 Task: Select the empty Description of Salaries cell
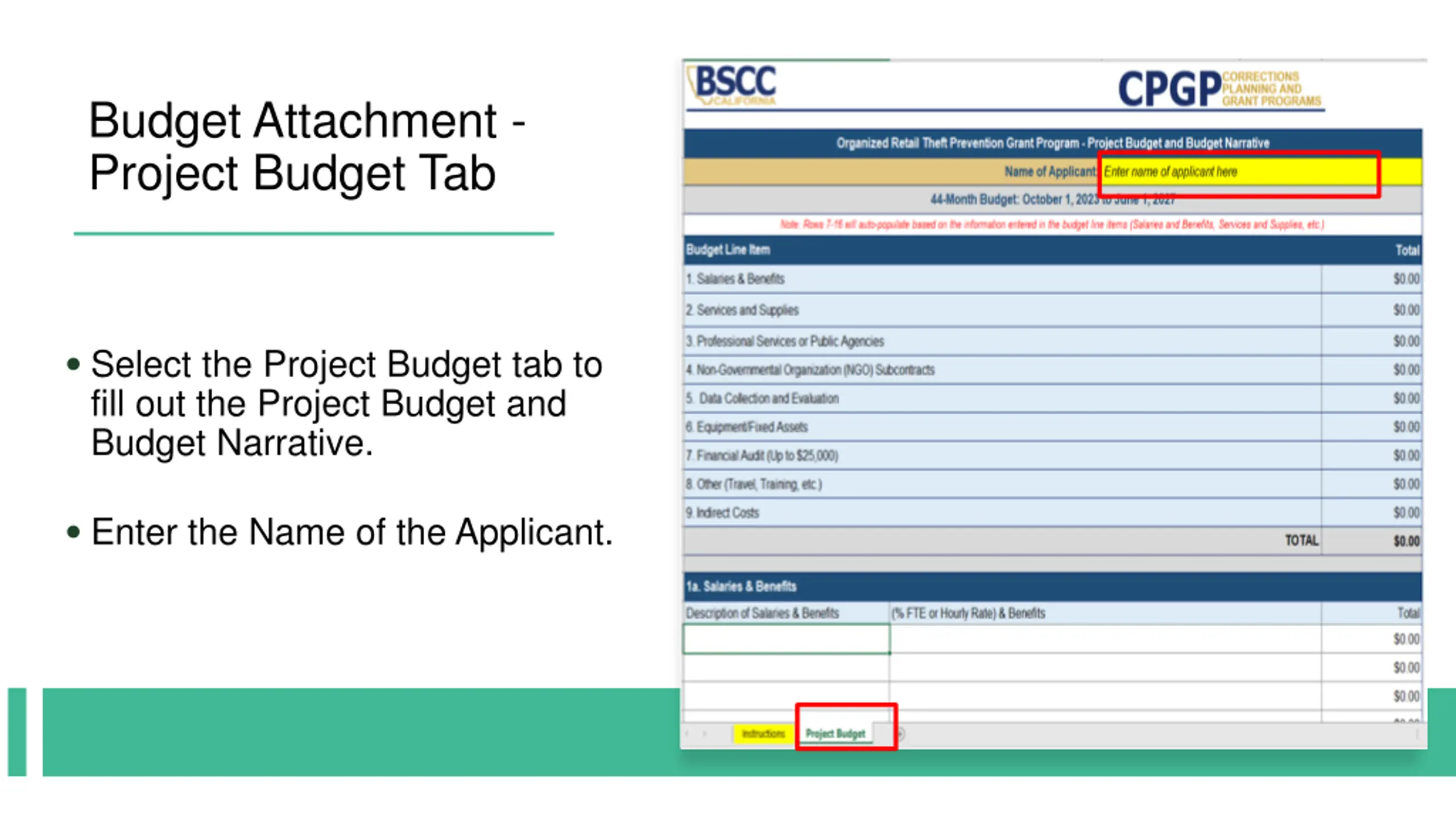pyautogui.click(x=787, y=639)
